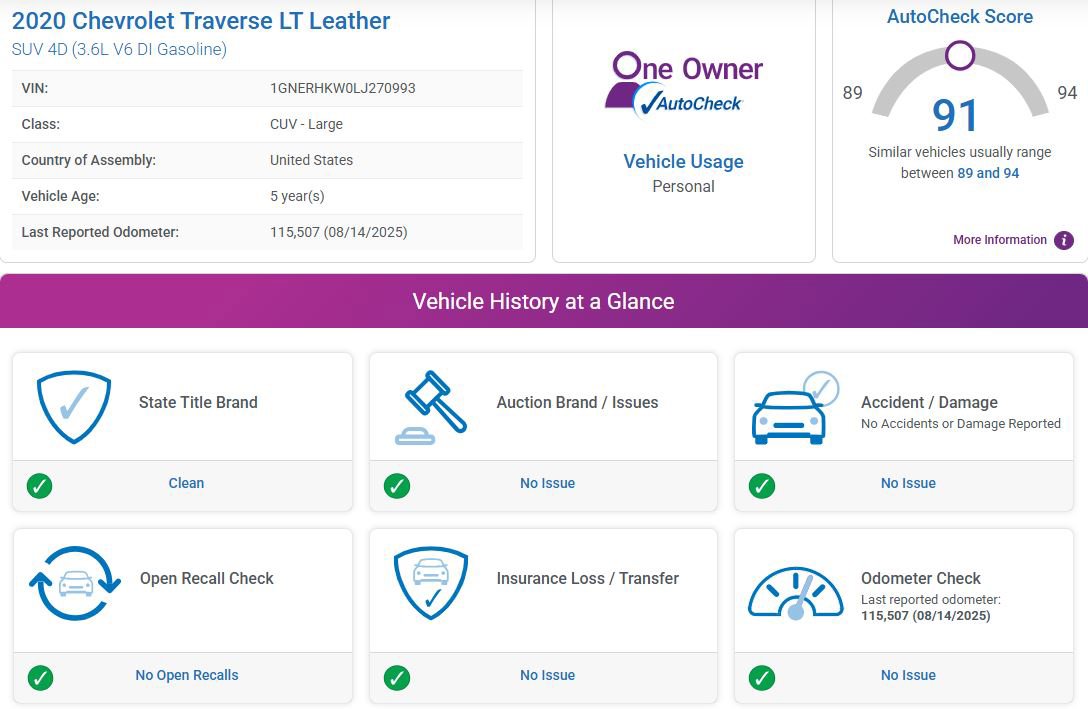
Task: Click the Country of Assembly label
Action: coord(89,160)
